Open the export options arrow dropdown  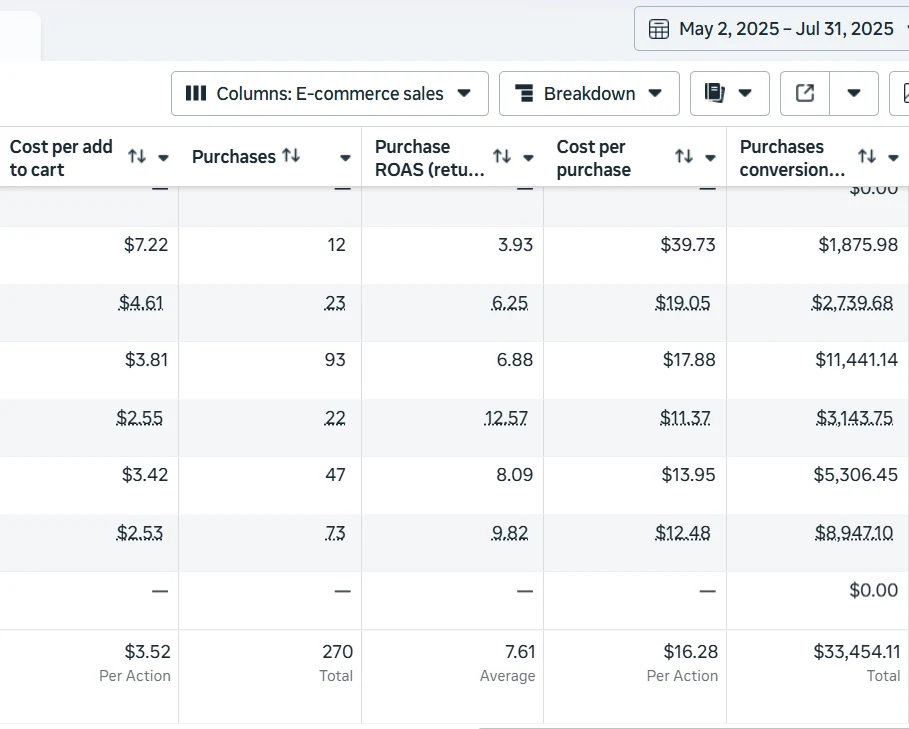click(854, 93)
